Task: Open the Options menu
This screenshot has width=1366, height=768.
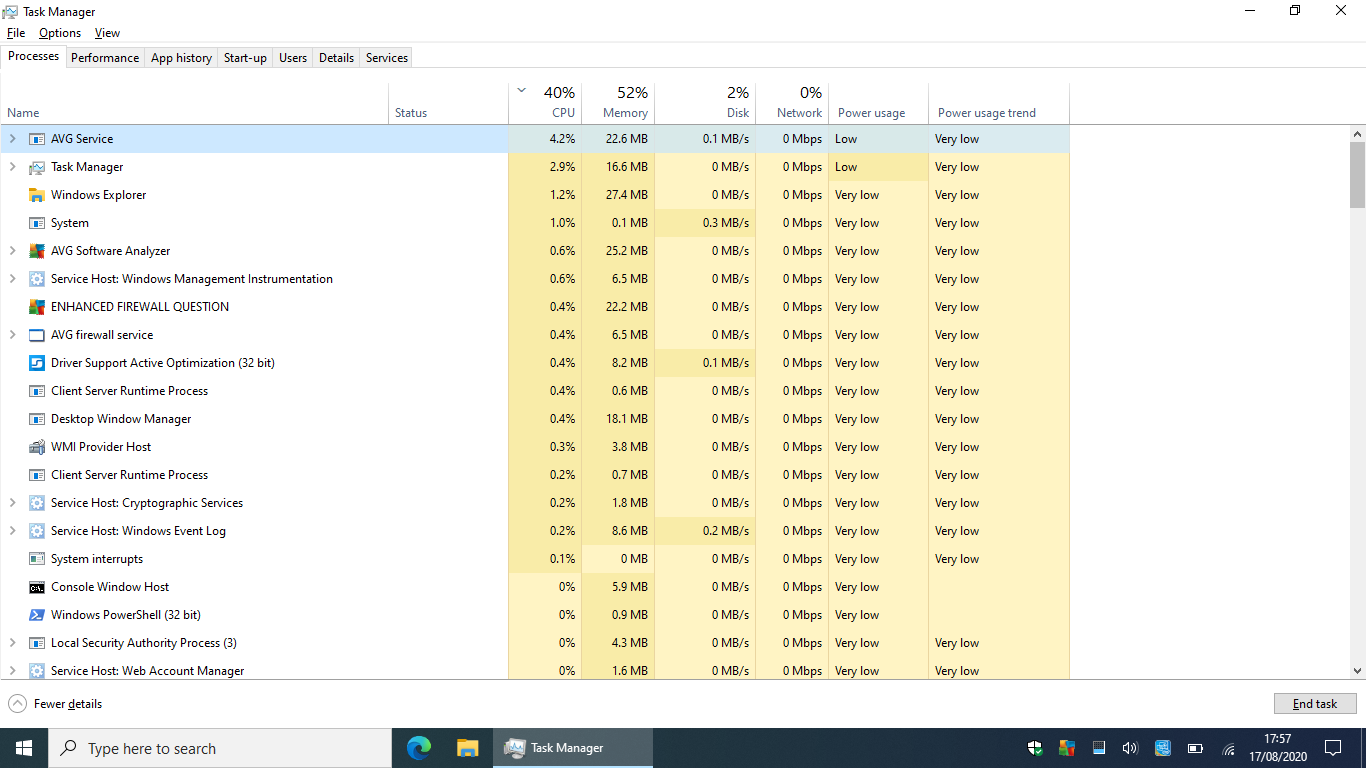Action: (60, 33)
